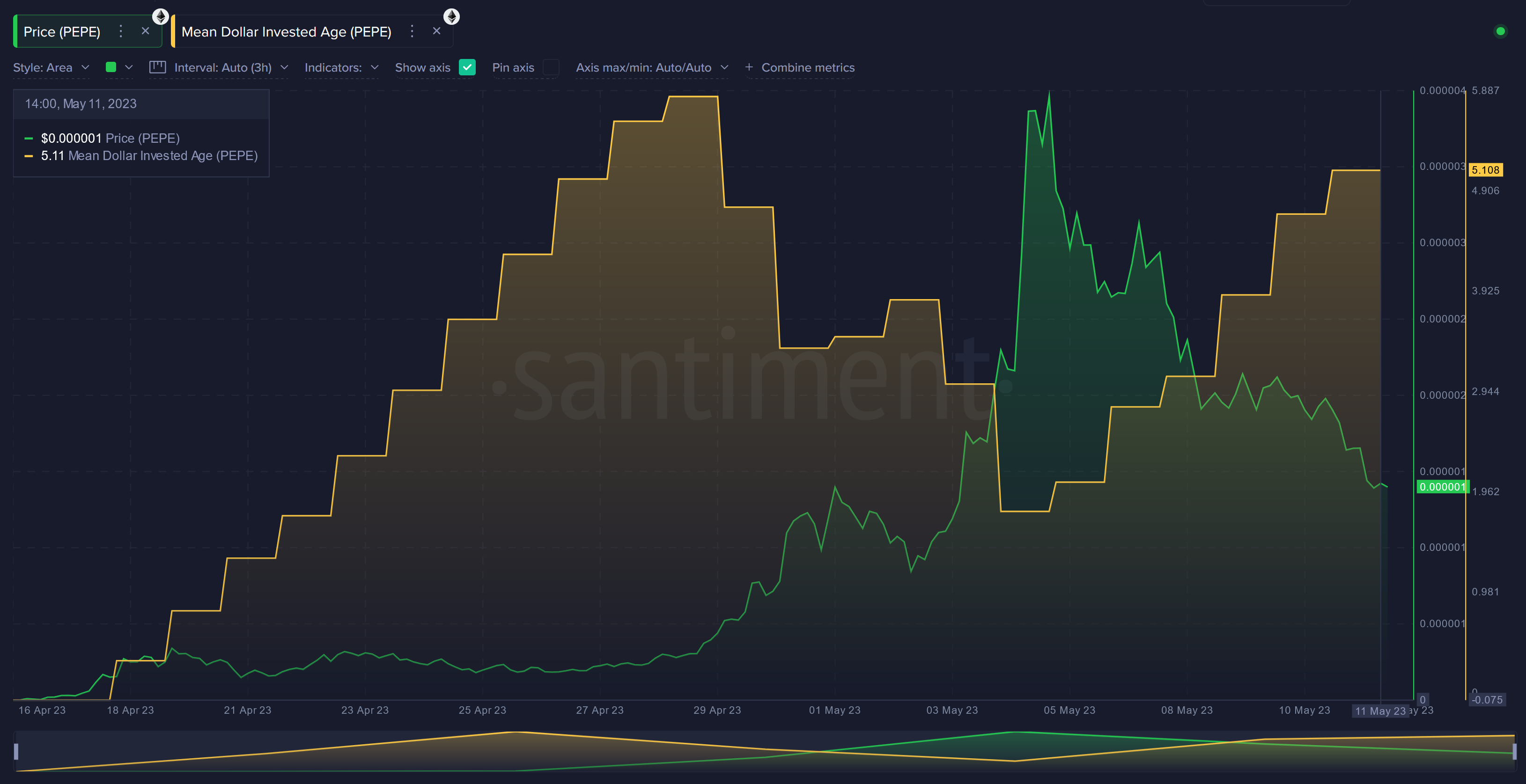Image resolution: width=1526 pixels, height=784 pixels.
Task: Click the tooltip date 14:00, May 11, 2023
Action: 81,103
